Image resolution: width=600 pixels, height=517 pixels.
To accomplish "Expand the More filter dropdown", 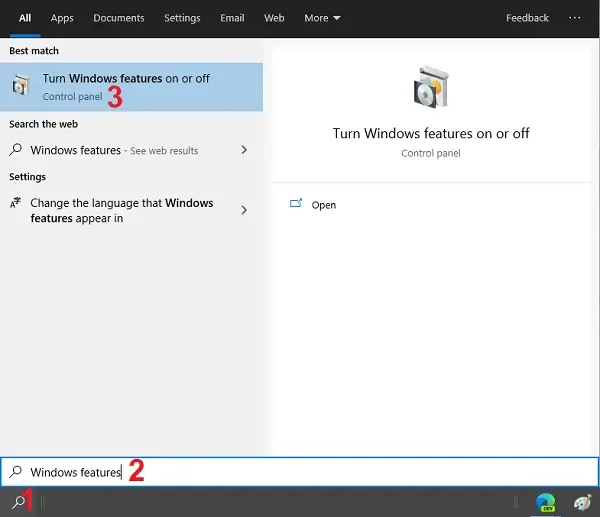I will 322,18.
